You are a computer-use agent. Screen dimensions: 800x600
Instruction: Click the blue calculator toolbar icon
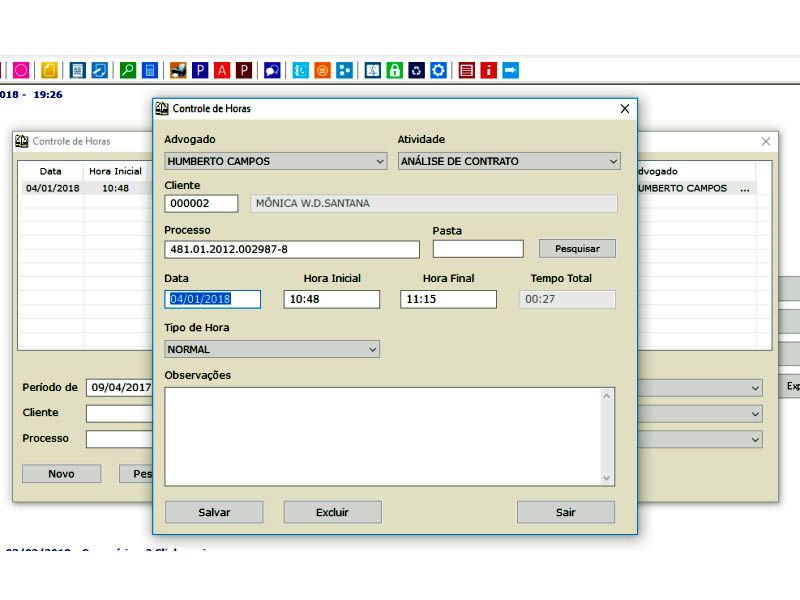149,71
